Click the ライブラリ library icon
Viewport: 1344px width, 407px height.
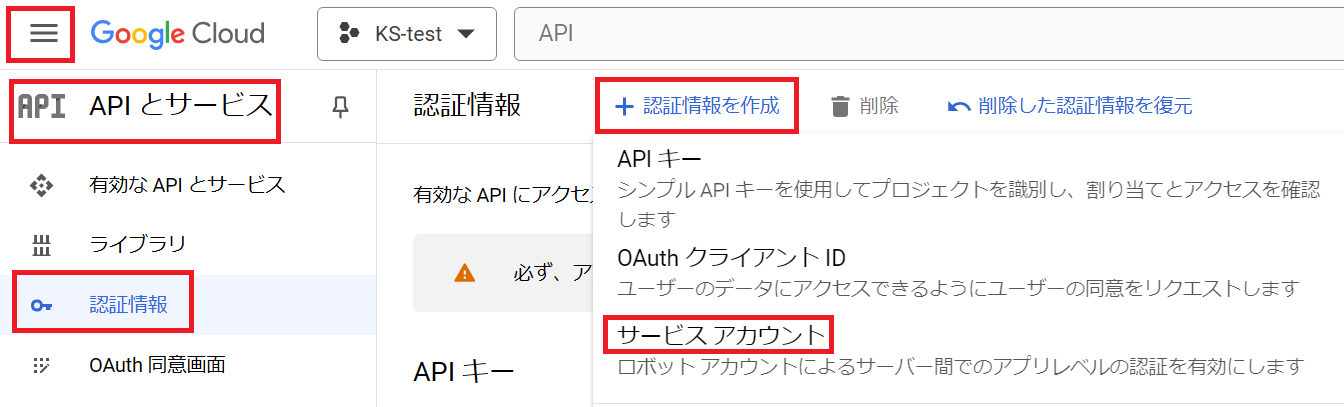[x=41, y=245]
